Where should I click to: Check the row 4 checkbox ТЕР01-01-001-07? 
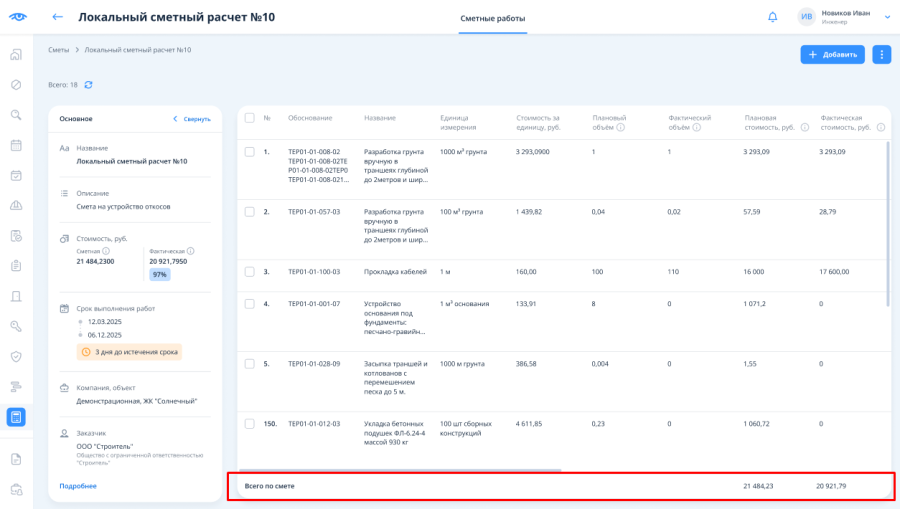[x=250, y=304]
